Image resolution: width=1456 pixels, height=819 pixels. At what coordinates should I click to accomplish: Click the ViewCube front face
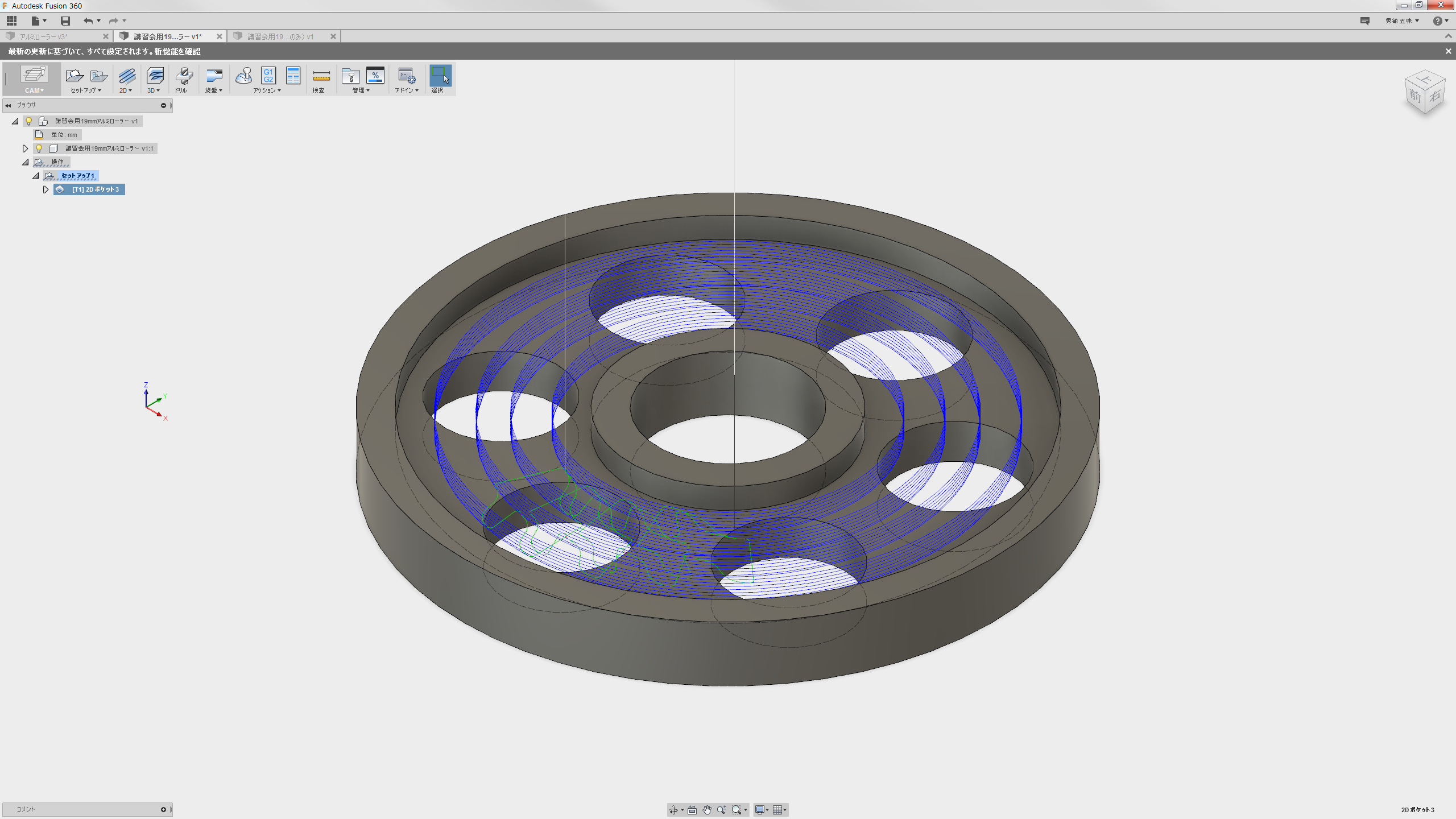pyautogui.click(x=1414, y=97)
